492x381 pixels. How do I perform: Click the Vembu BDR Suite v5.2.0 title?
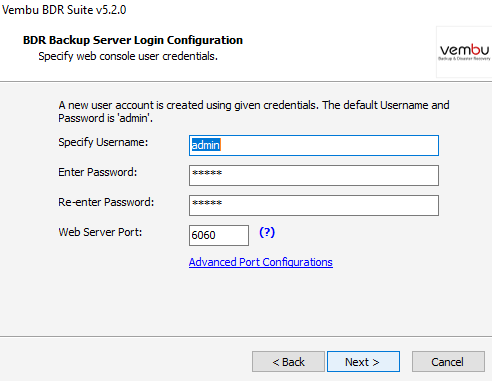click(64, 10)
